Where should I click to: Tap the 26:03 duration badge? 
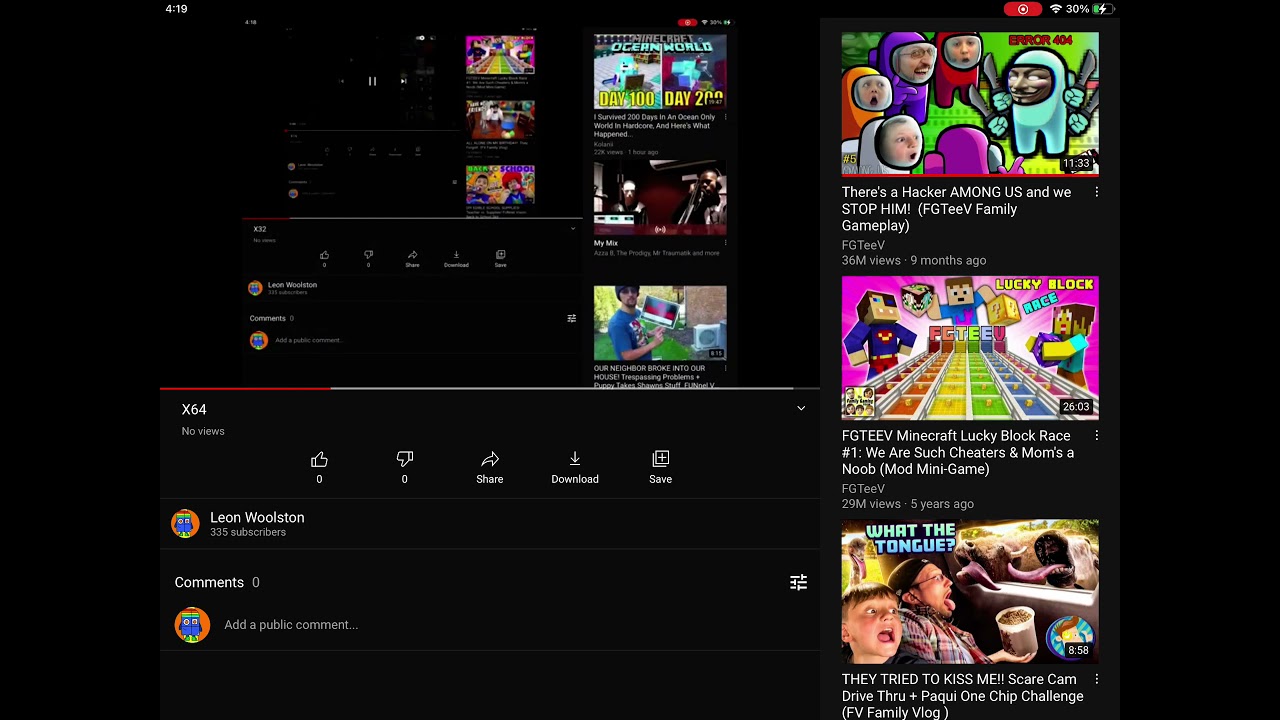(x=1076, y=407)
